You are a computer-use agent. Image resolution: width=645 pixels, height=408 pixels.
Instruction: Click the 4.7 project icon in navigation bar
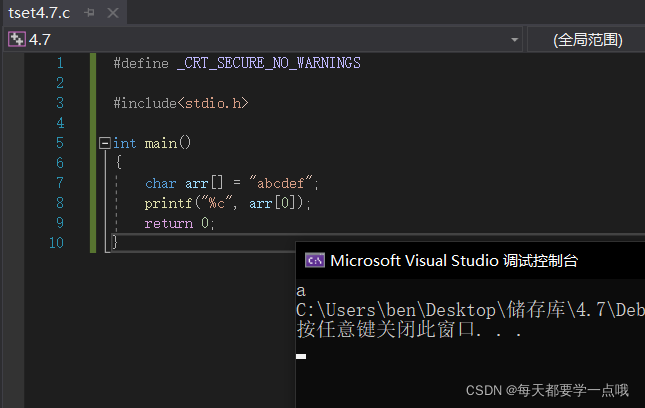[x=16, y=40]
